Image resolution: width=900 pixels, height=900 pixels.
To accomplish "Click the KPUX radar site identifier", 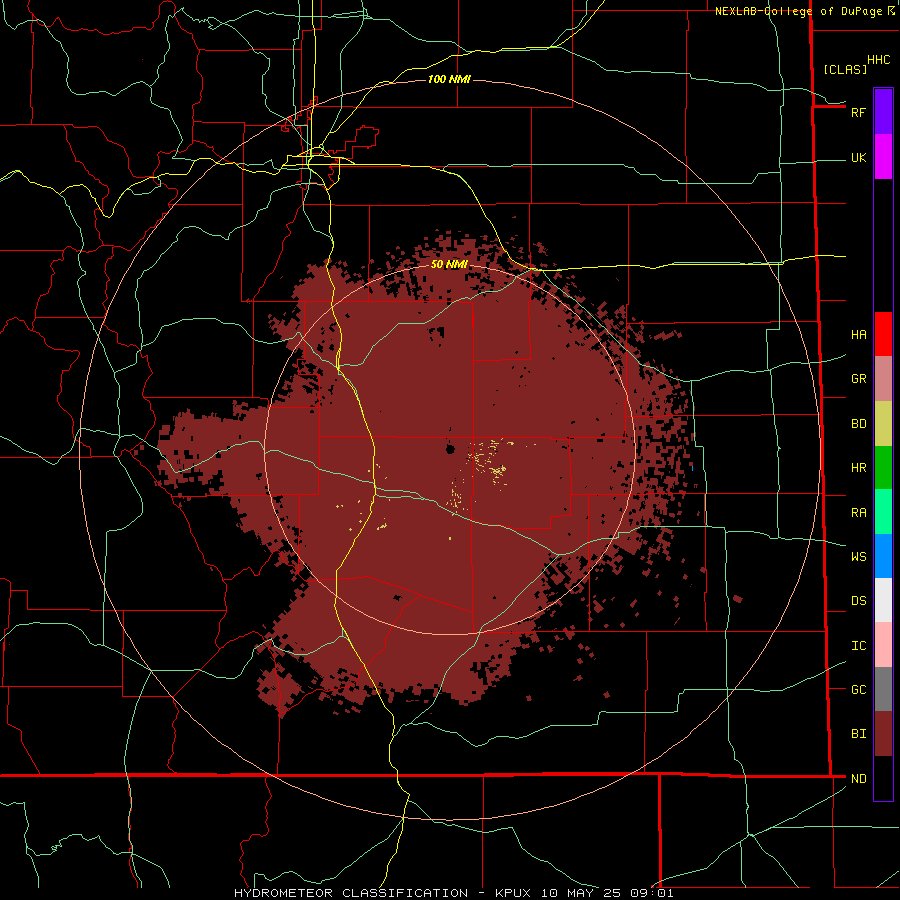I will tap(513, 893).
